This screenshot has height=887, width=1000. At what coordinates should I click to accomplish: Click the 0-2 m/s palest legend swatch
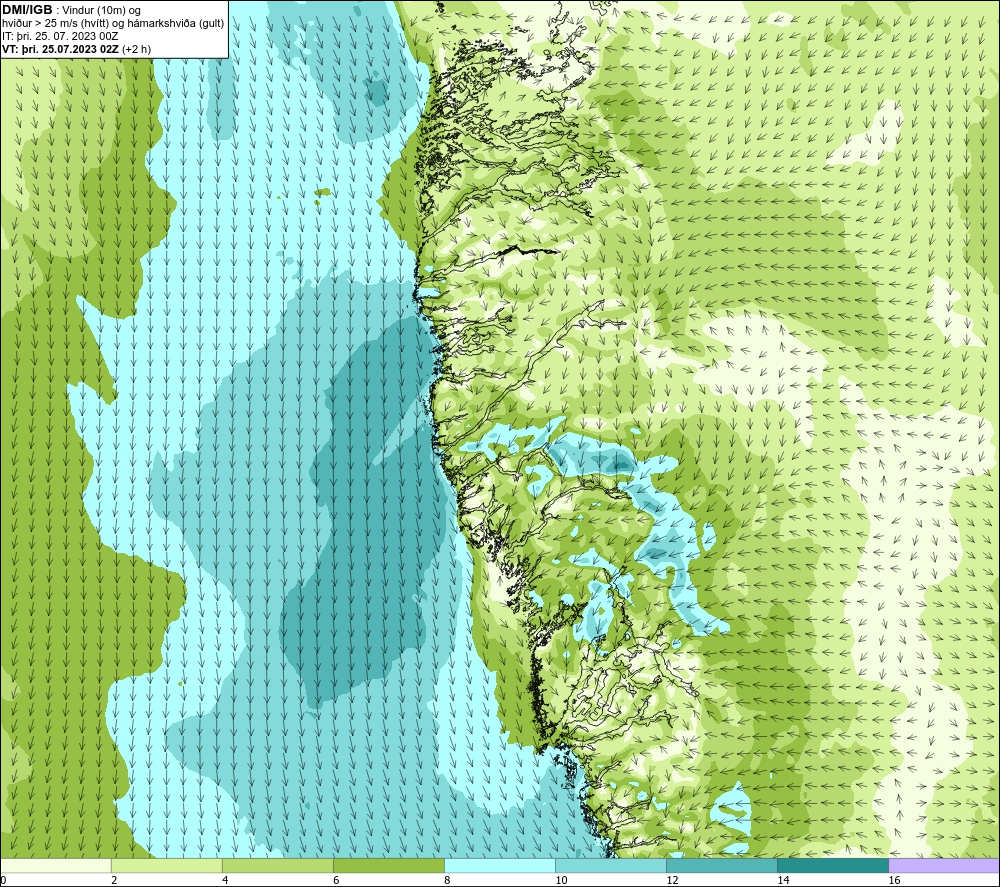click(x=56, y=866)
